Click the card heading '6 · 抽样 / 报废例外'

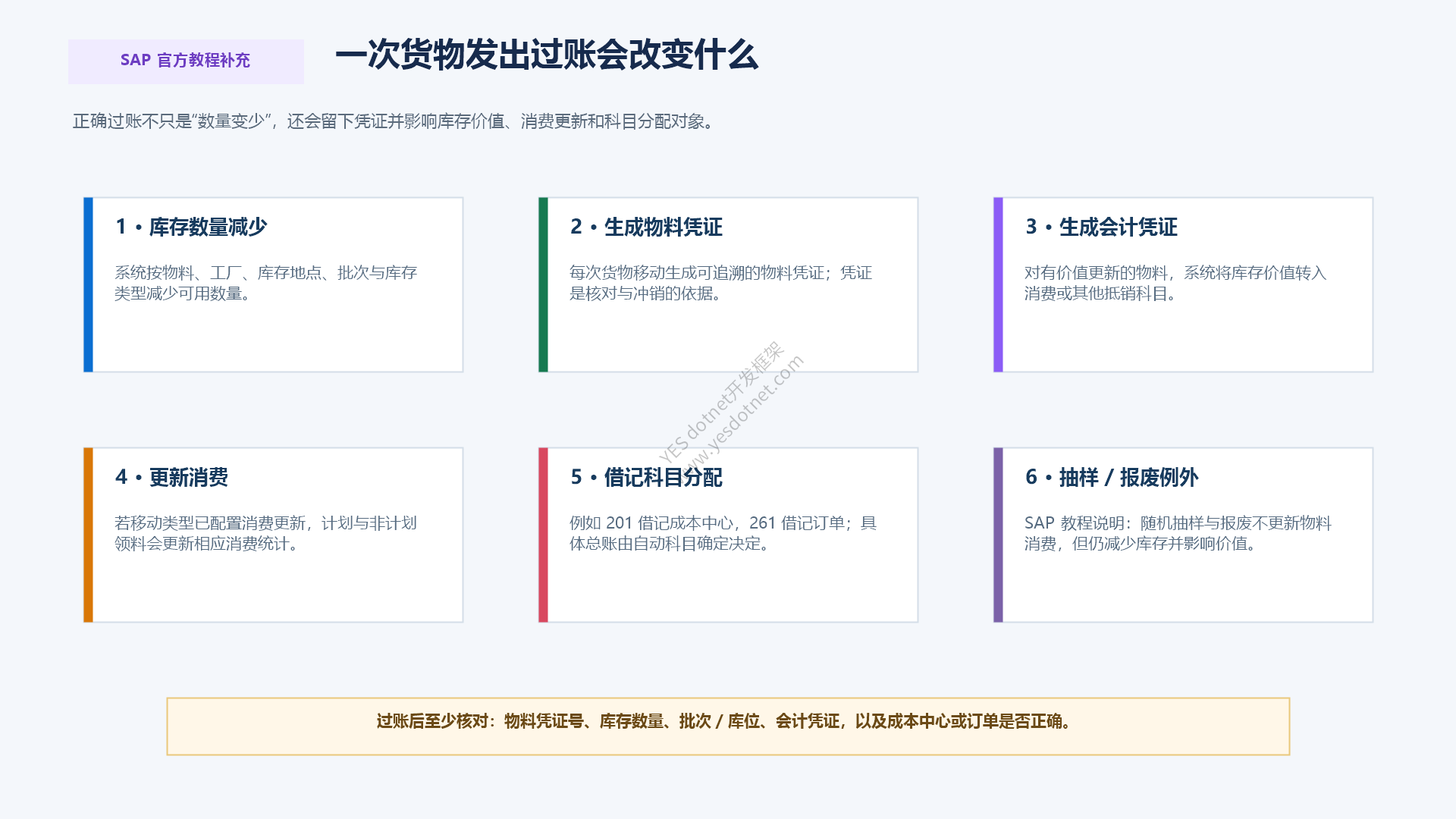coord(1112,477)
